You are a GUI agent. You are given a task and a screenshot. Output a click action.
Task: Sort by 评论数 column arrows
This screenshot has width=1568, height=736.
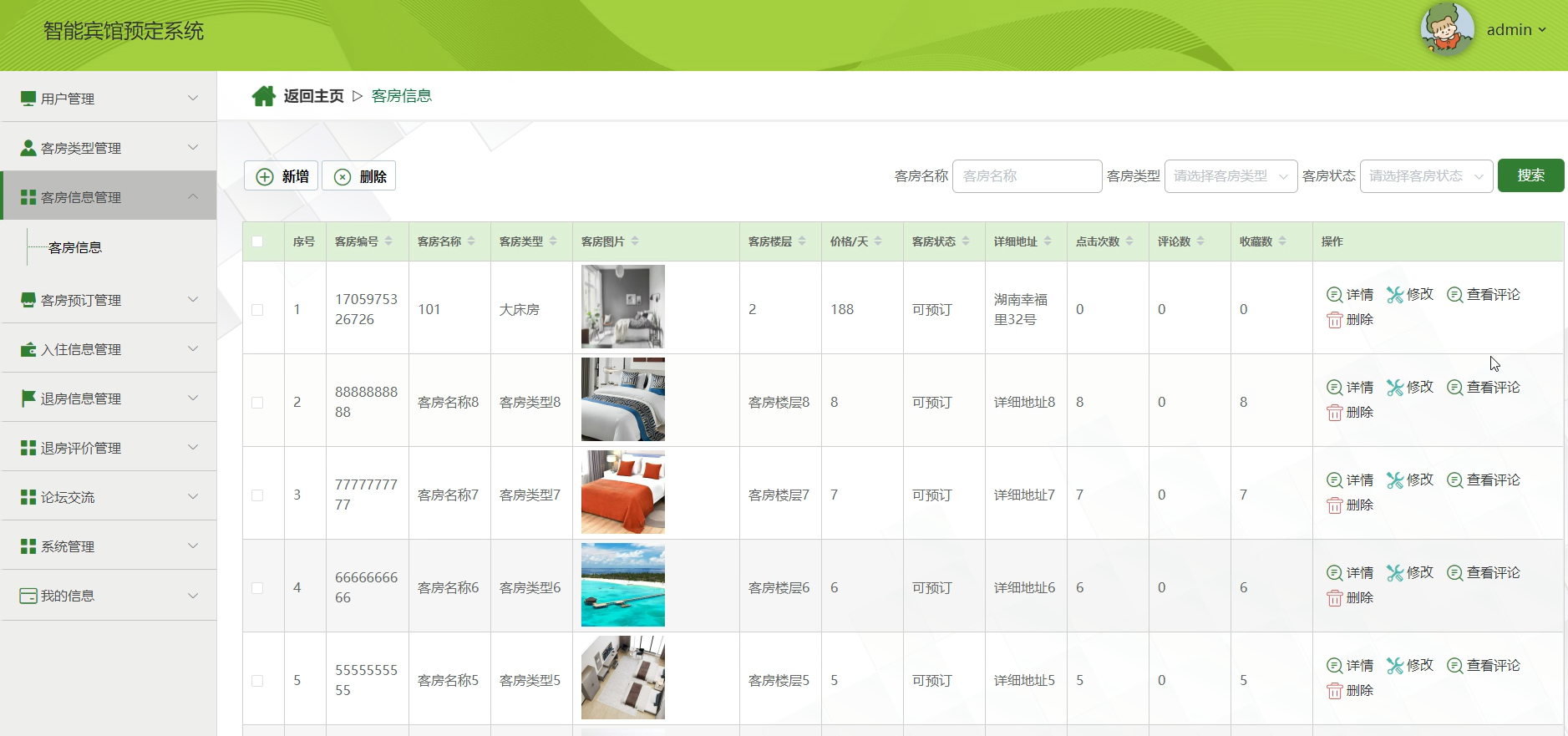coord(1200,241)
